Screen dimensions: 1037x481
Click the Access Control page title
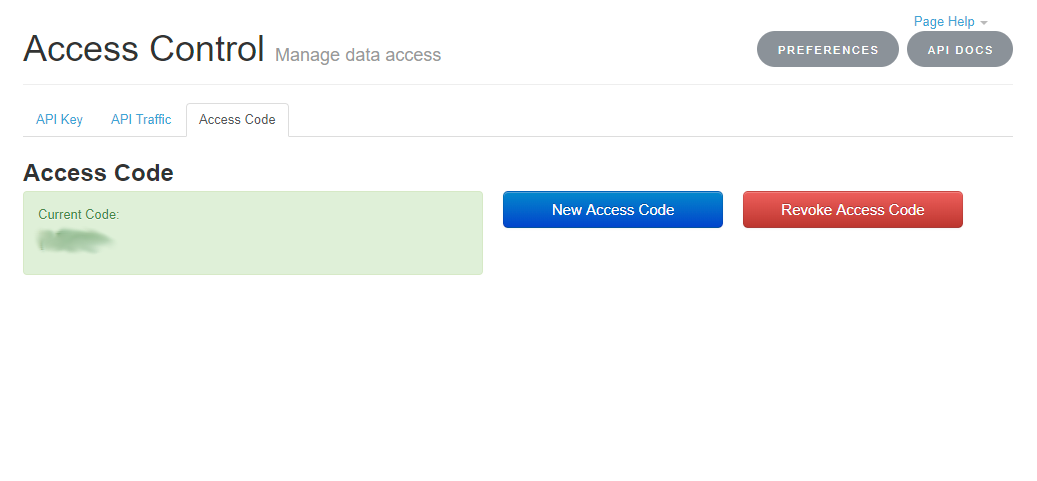(x=144, y=49)
